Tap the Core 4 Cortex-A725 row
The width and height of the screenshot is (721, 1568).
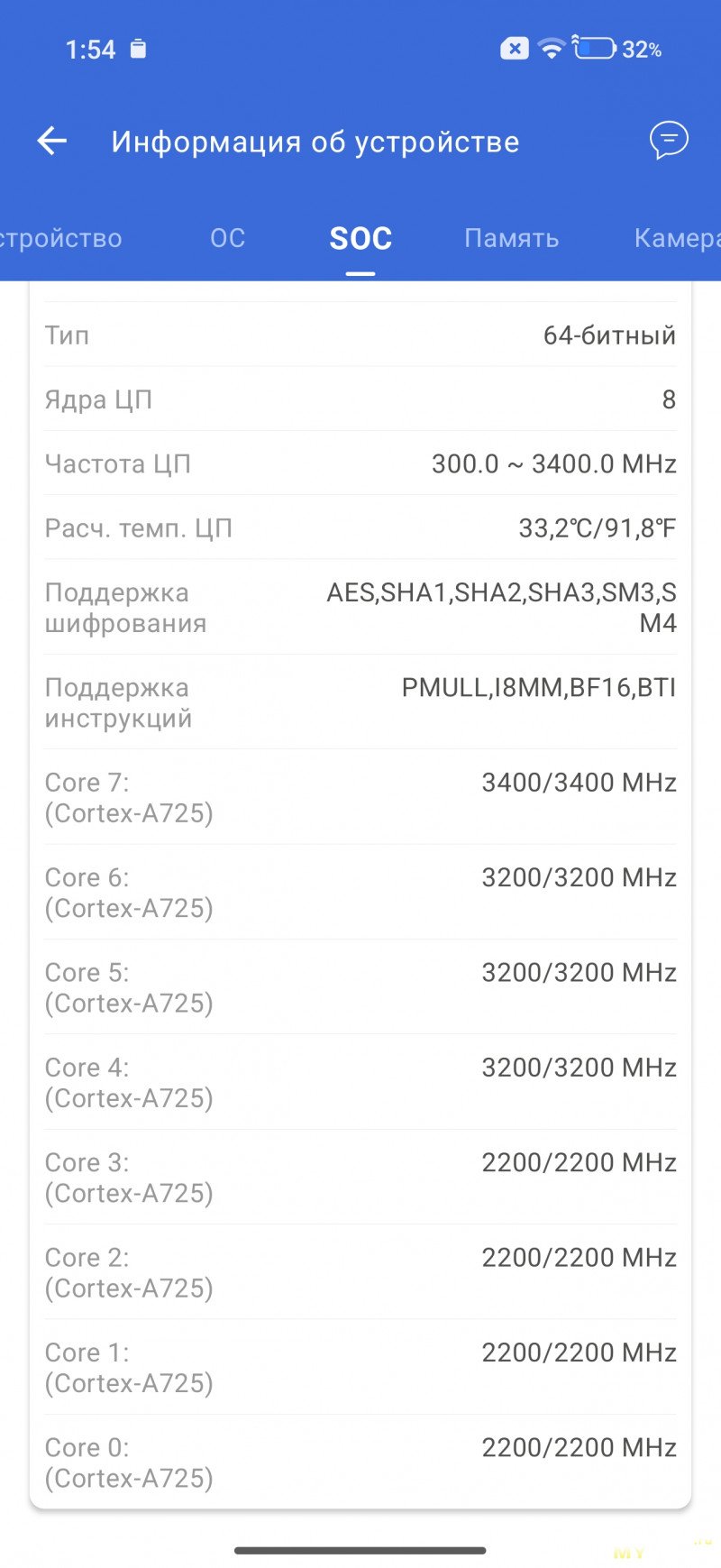click(x=360, y=1082)
